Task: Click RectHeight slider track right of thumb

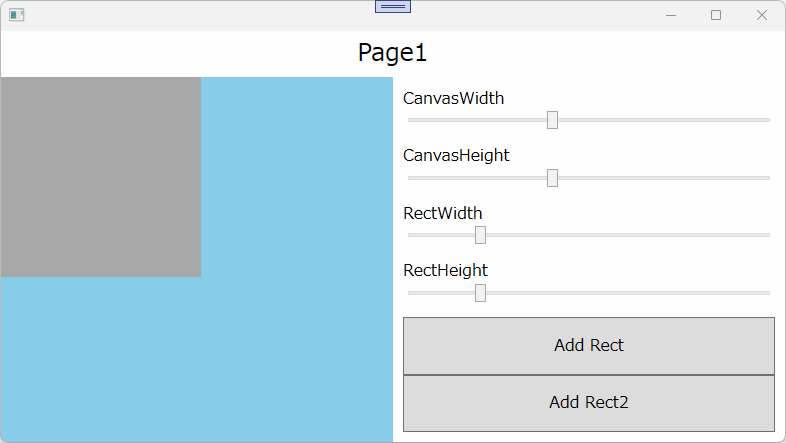Action: click(x=620, y=293)
